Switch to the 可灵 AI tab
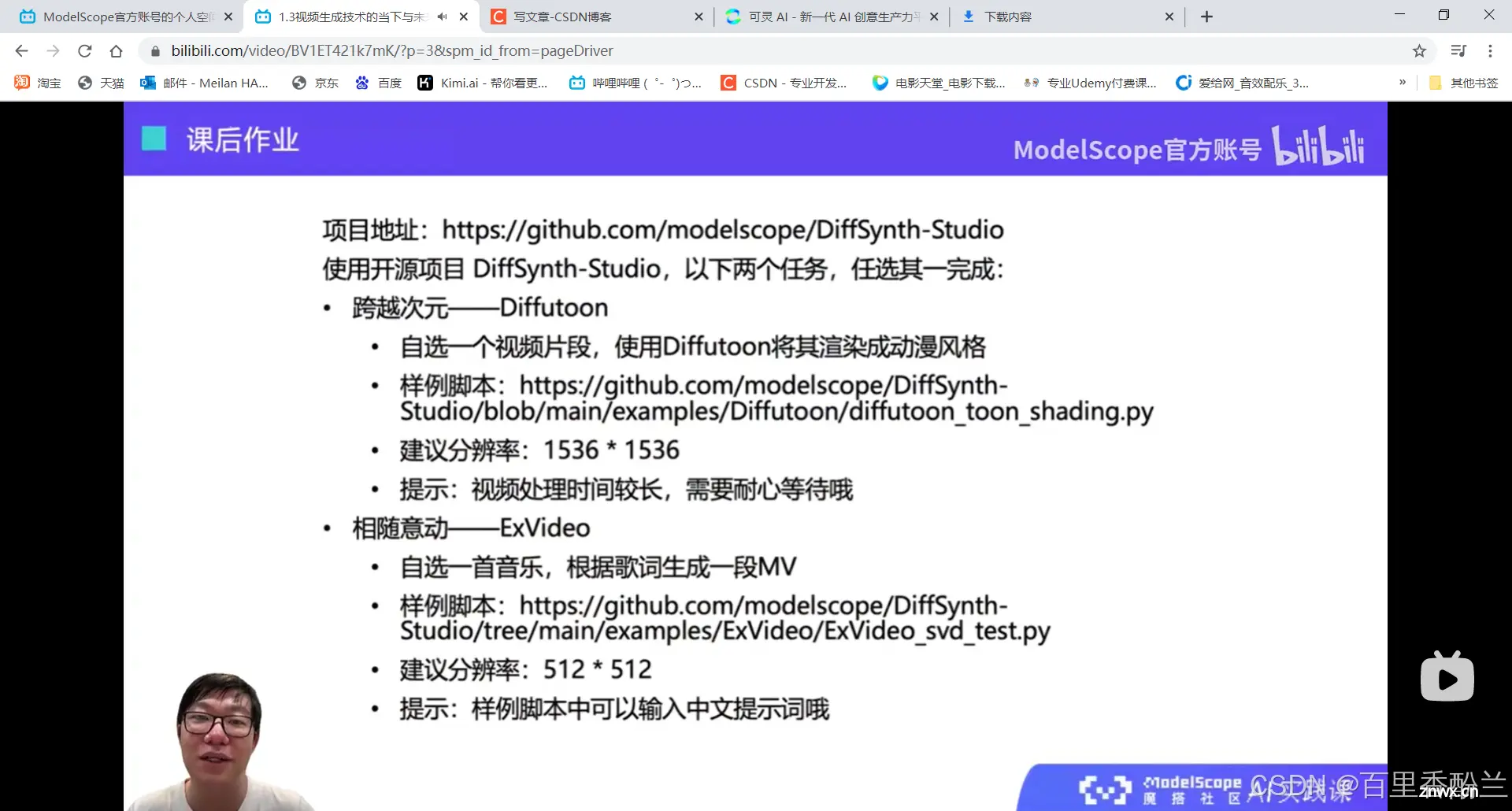The image size is (1512, 811). coord(833,17)
